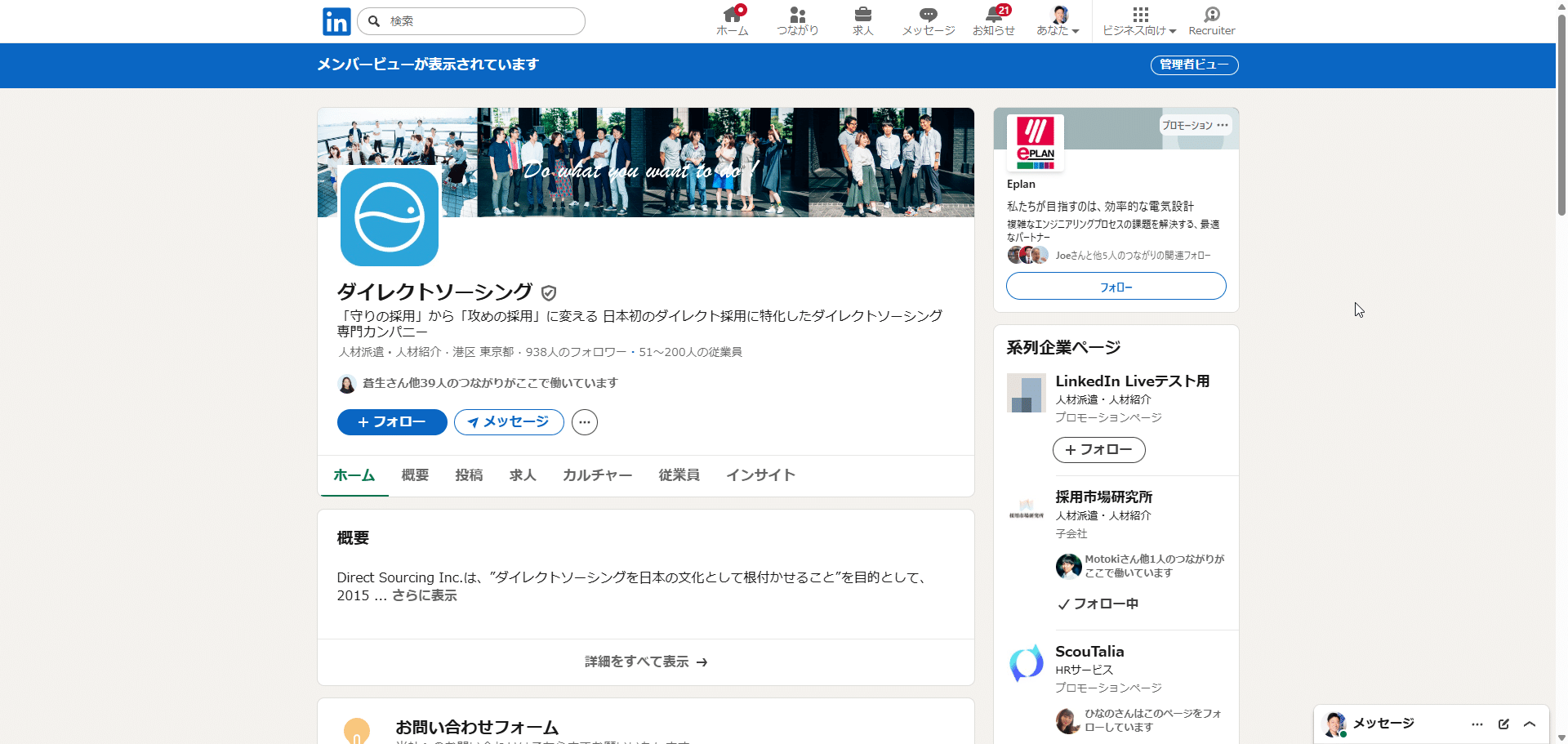
Task: Click the LinkedIn logo icon
Action: coord(336,21)
